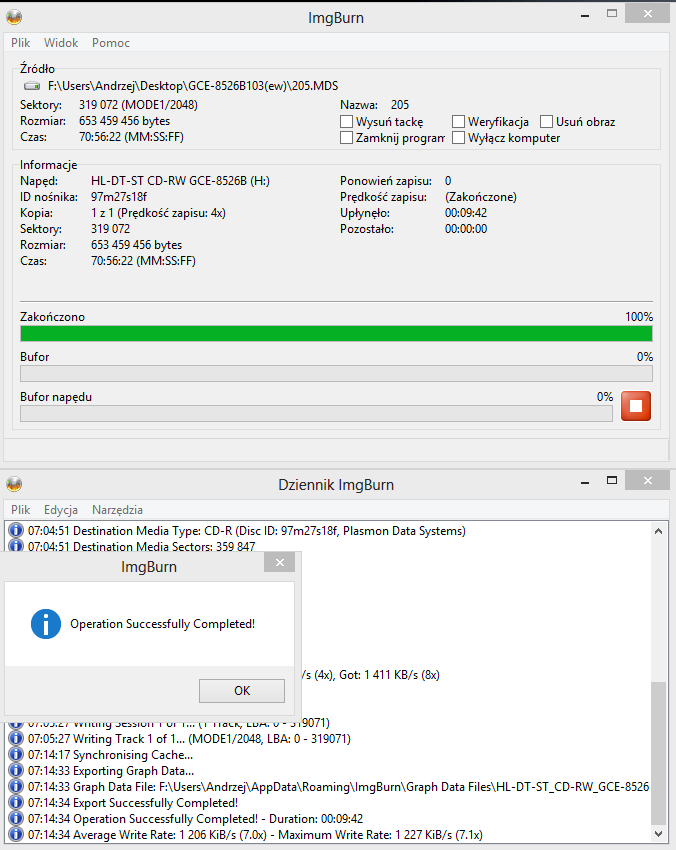
Task: Click log line about Average Write Rate
Action: click(255, 834)
